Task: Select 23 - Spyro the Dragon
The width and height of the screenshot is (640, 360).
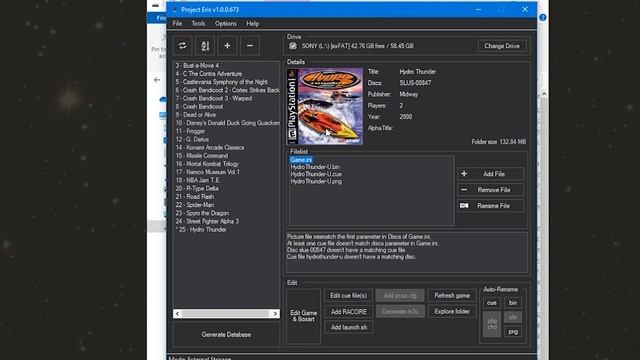Action: [x=202, y=213]
